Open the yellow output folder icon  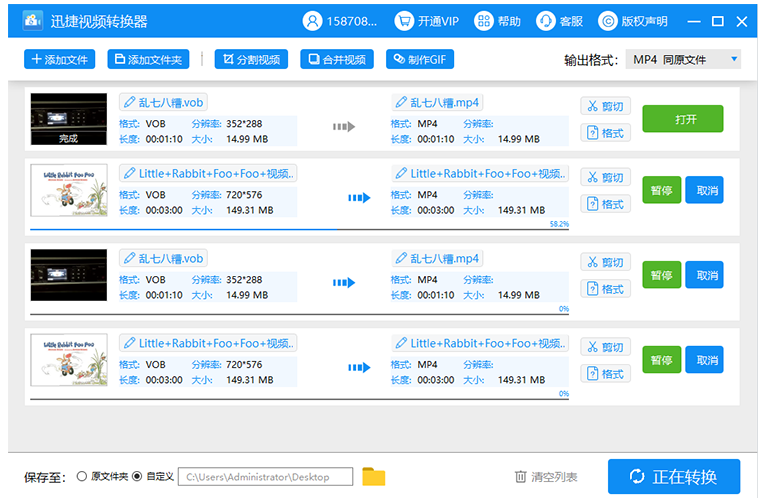click(373, 477)
